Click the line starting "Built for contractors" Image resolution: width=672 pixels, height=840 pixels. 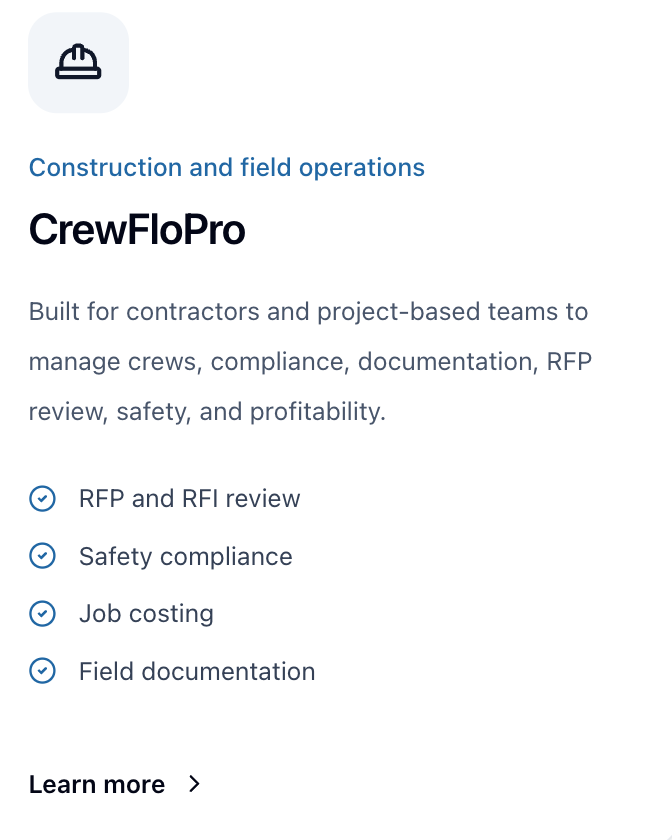point(308,311)
